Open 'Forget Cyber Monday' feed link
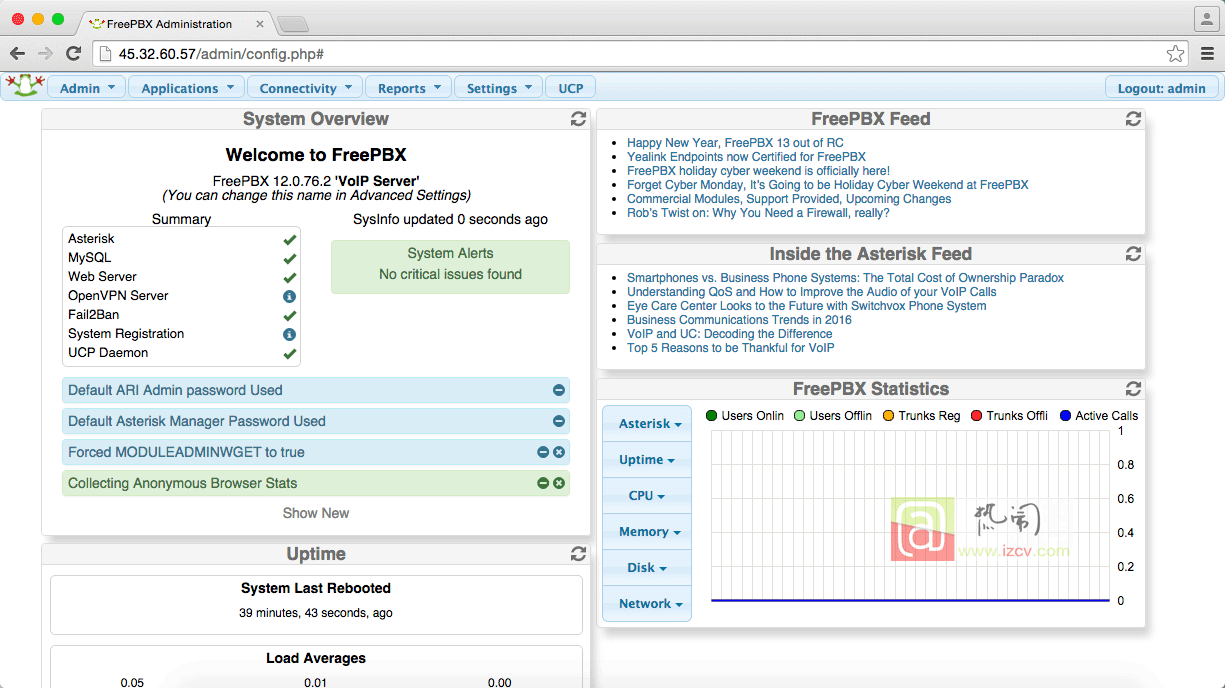Screen dimensions: 1225x688 827,185
